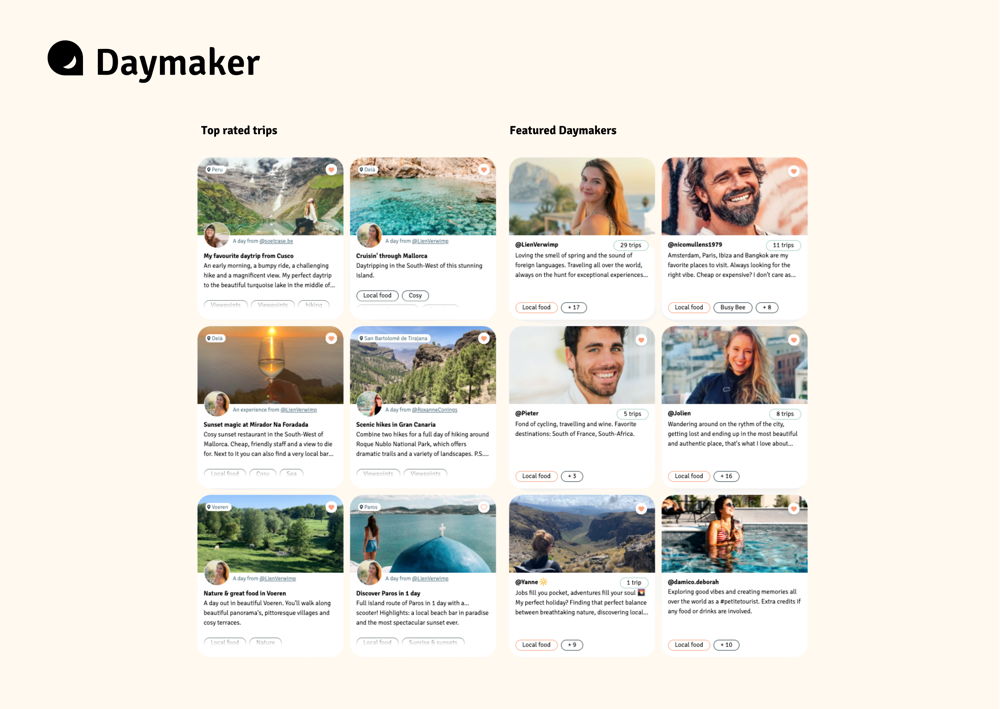Open the 29 trips badge for LienVerwimp

tap(630, 245)
